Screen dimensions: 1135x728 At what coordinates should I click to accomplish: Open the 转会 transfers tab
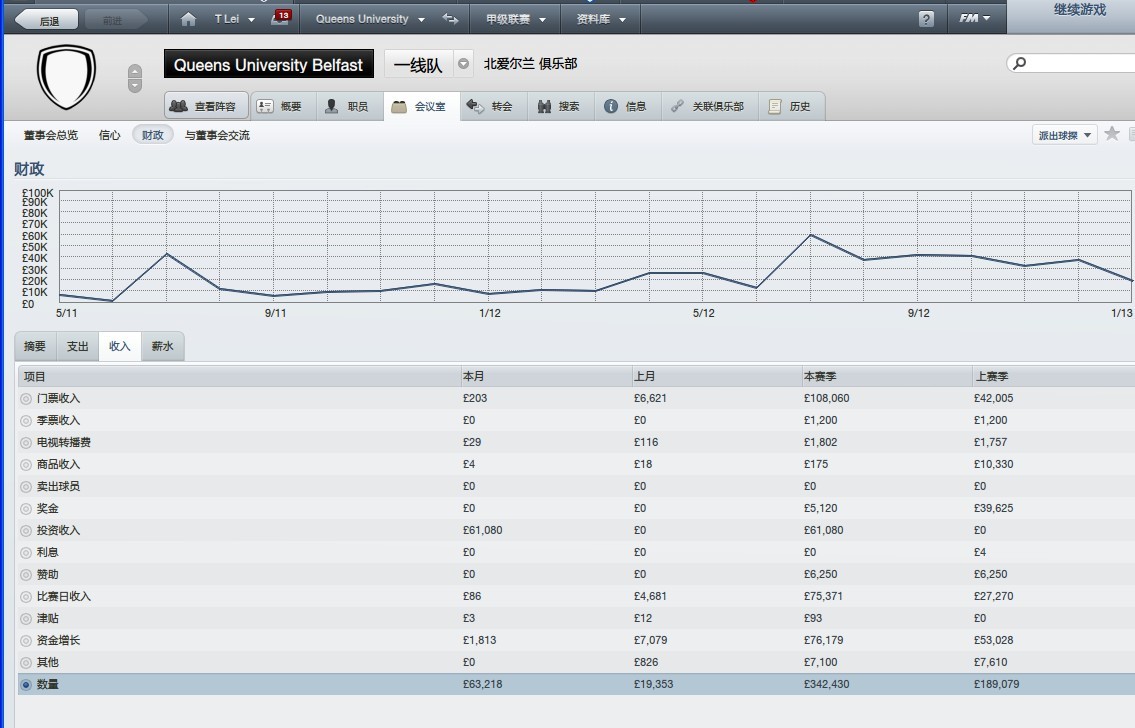490,106
